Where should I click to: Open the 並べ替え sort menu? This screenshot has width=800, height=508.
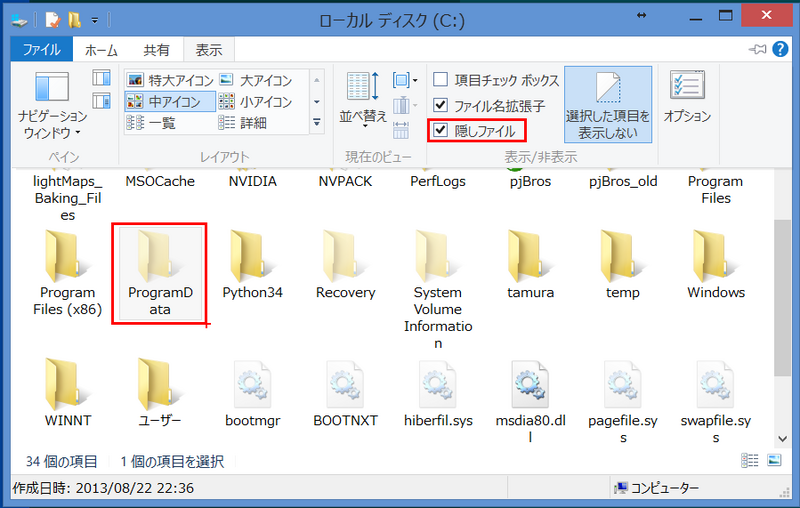click(x=363, y=99)
